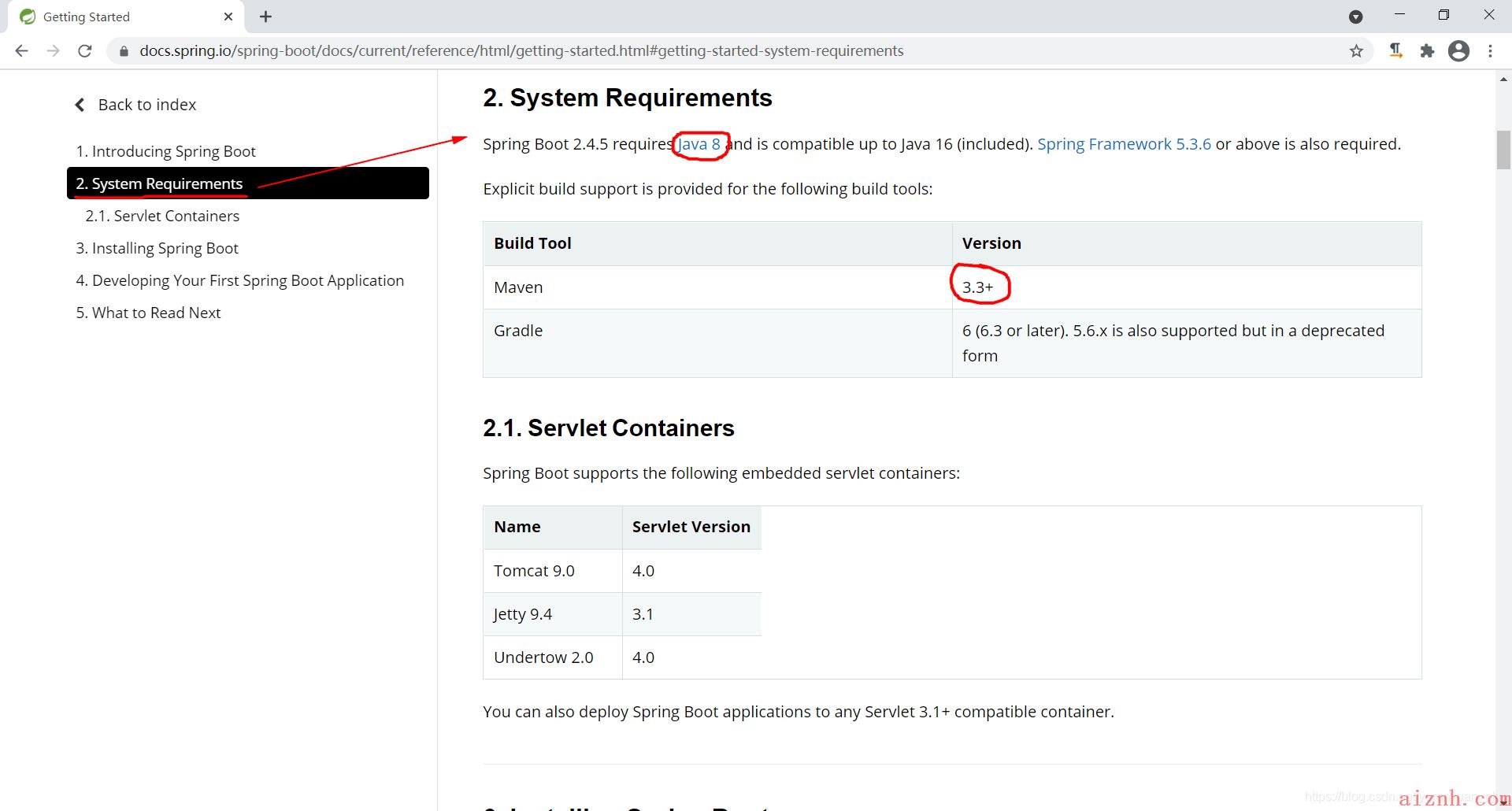Open the extensions puzzle icon
Screen dimensions: 1512x811
pyautogui.click(x=1427, y=51)
